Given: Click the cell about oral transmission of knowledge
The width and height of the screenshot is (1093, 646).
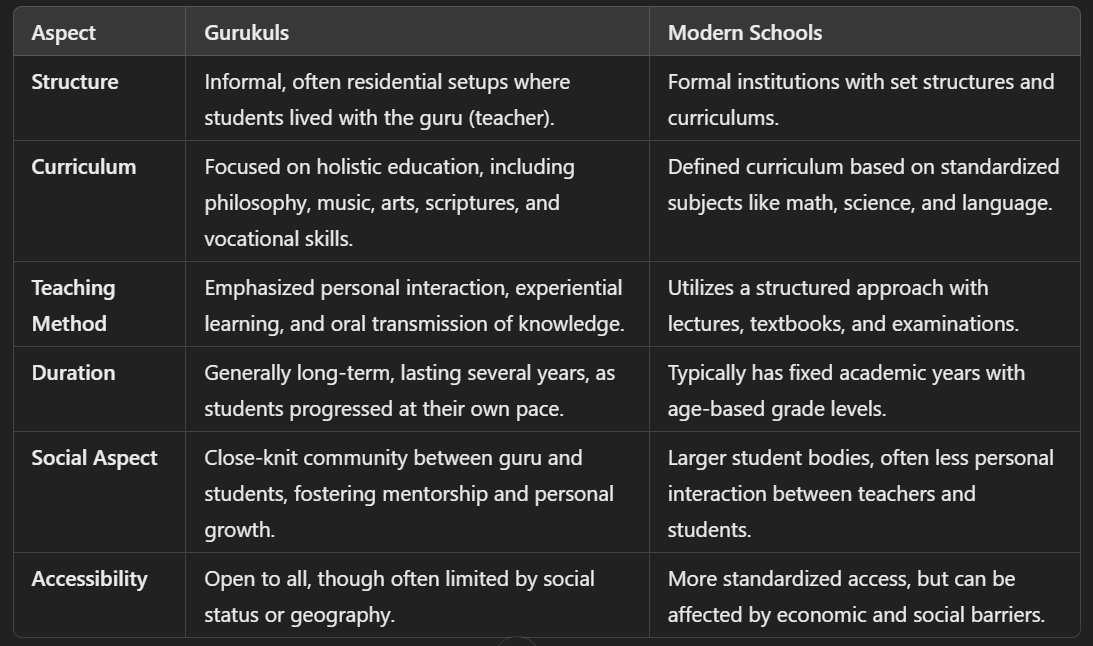Looking at the screenshot, I should [x=413, y=305].
